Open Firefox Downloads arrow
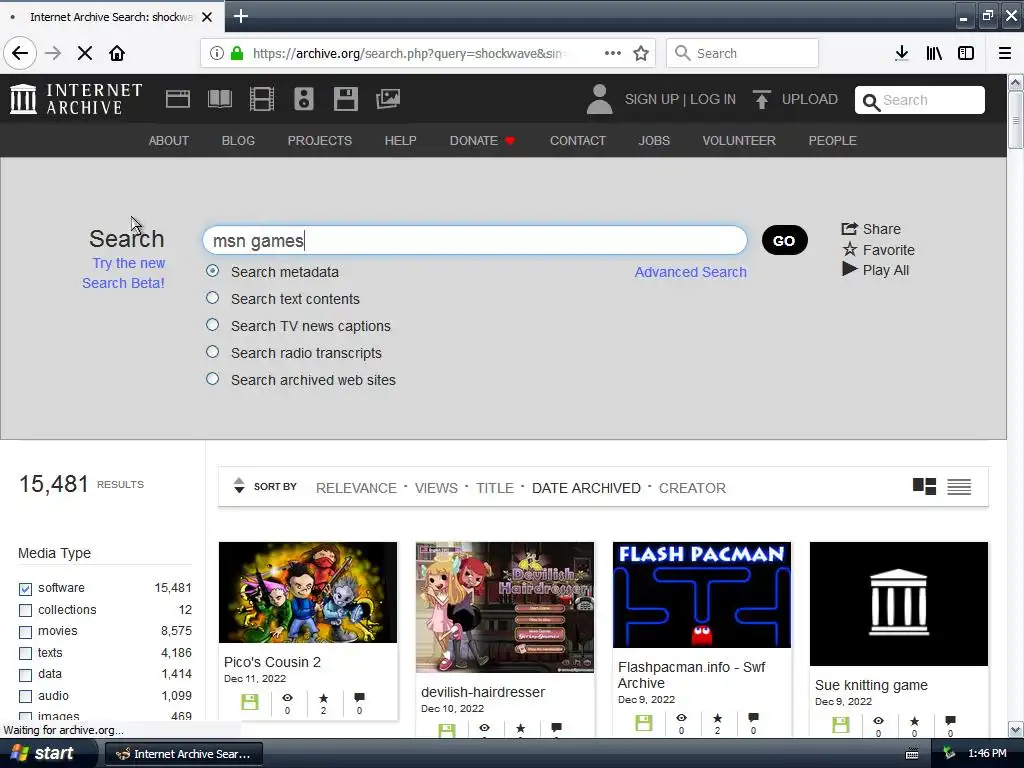 901,53
